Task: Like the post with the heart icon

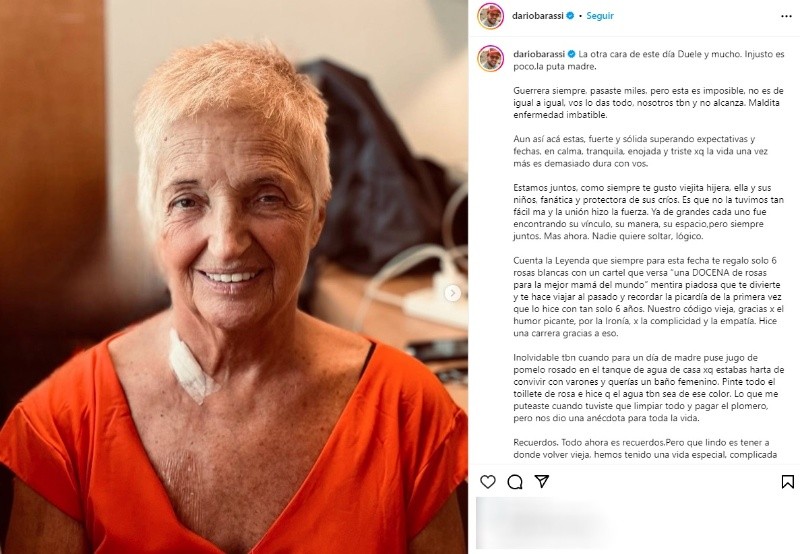Action: pos(488,482)
